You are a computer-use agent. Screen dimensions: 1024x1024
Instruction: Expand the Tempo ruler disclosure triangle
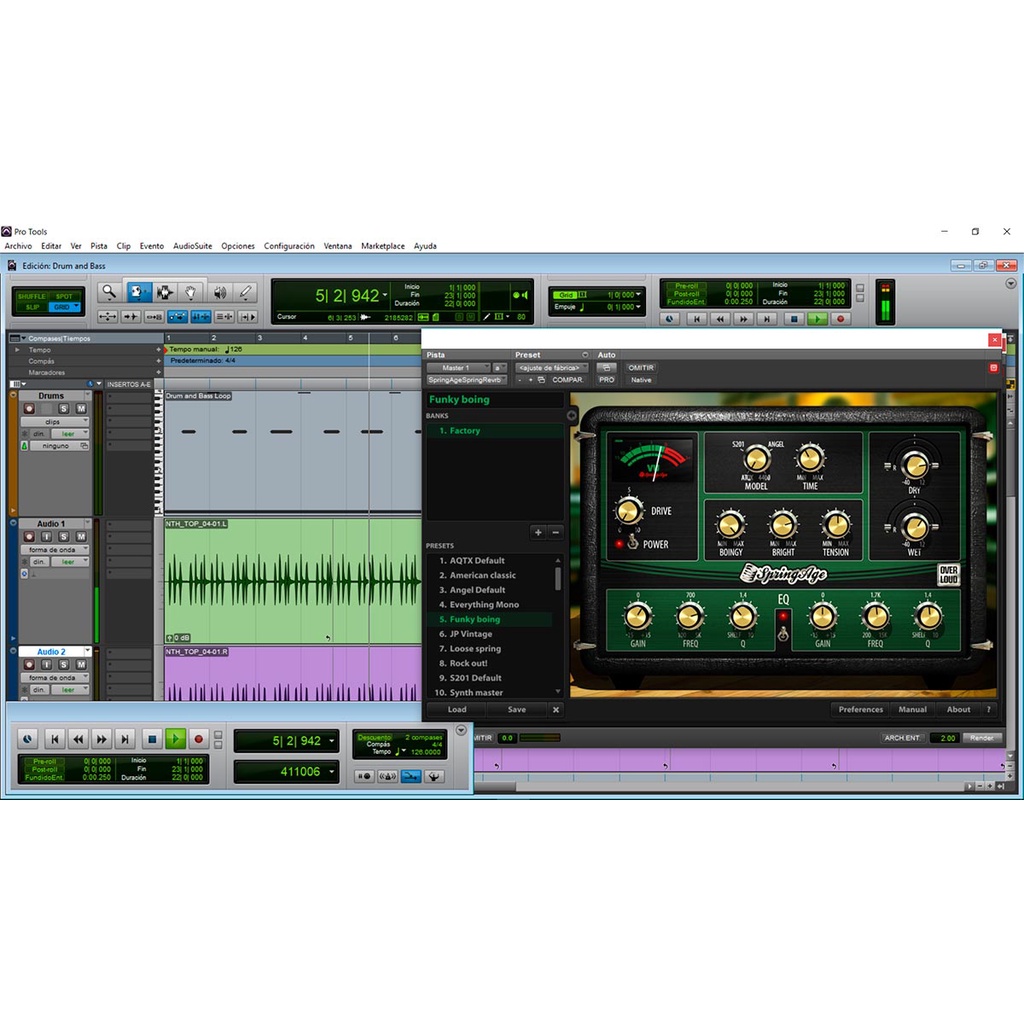pos(18,350)
